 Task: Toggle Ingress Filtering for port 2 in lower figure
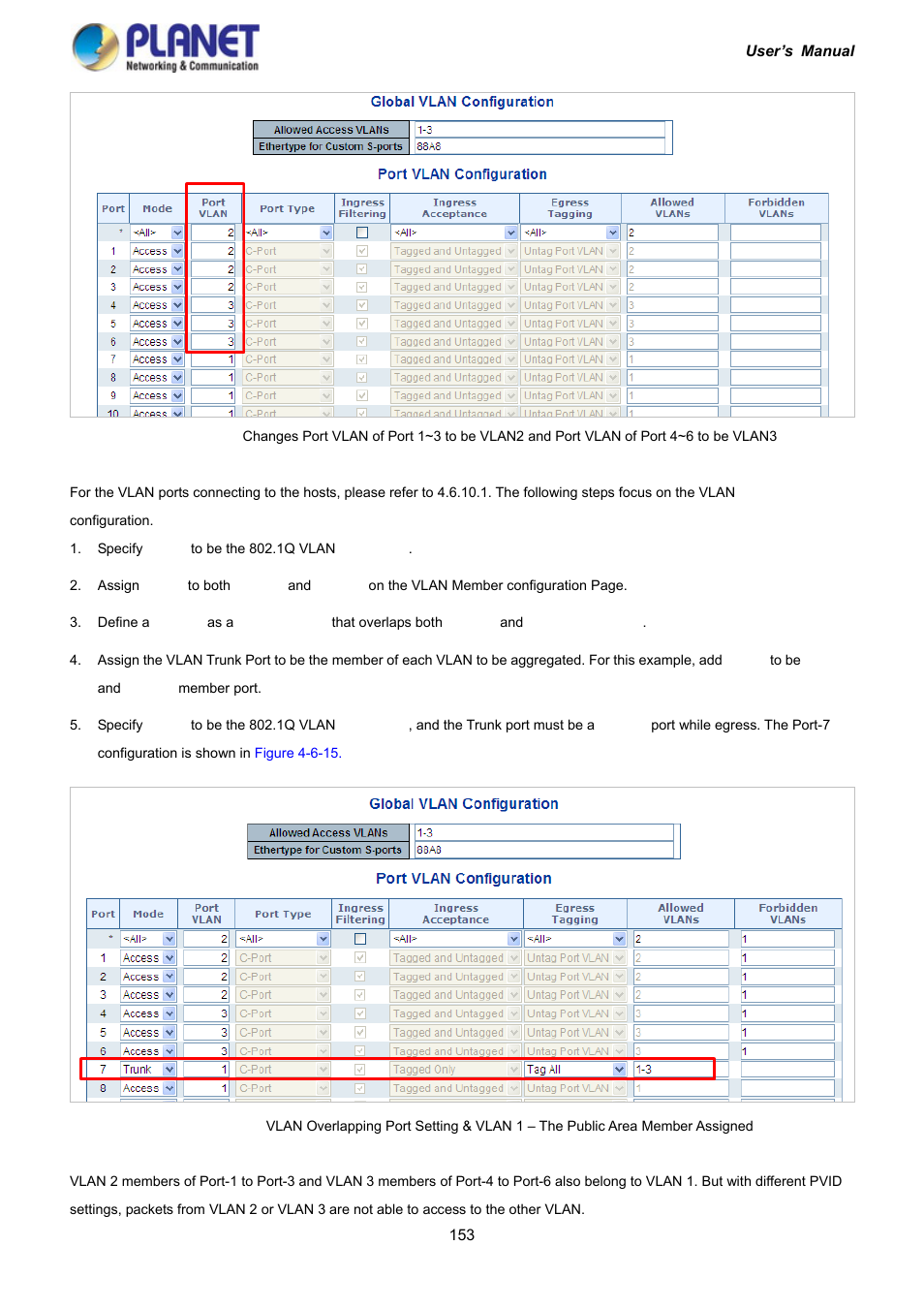click(x=360, y=977)
